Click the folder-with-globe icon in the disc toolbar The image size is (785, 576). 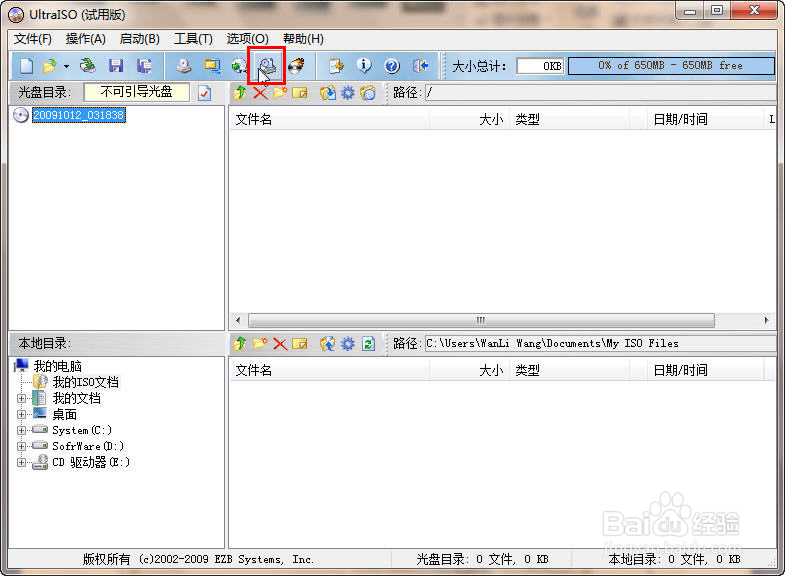click(368, 93)
